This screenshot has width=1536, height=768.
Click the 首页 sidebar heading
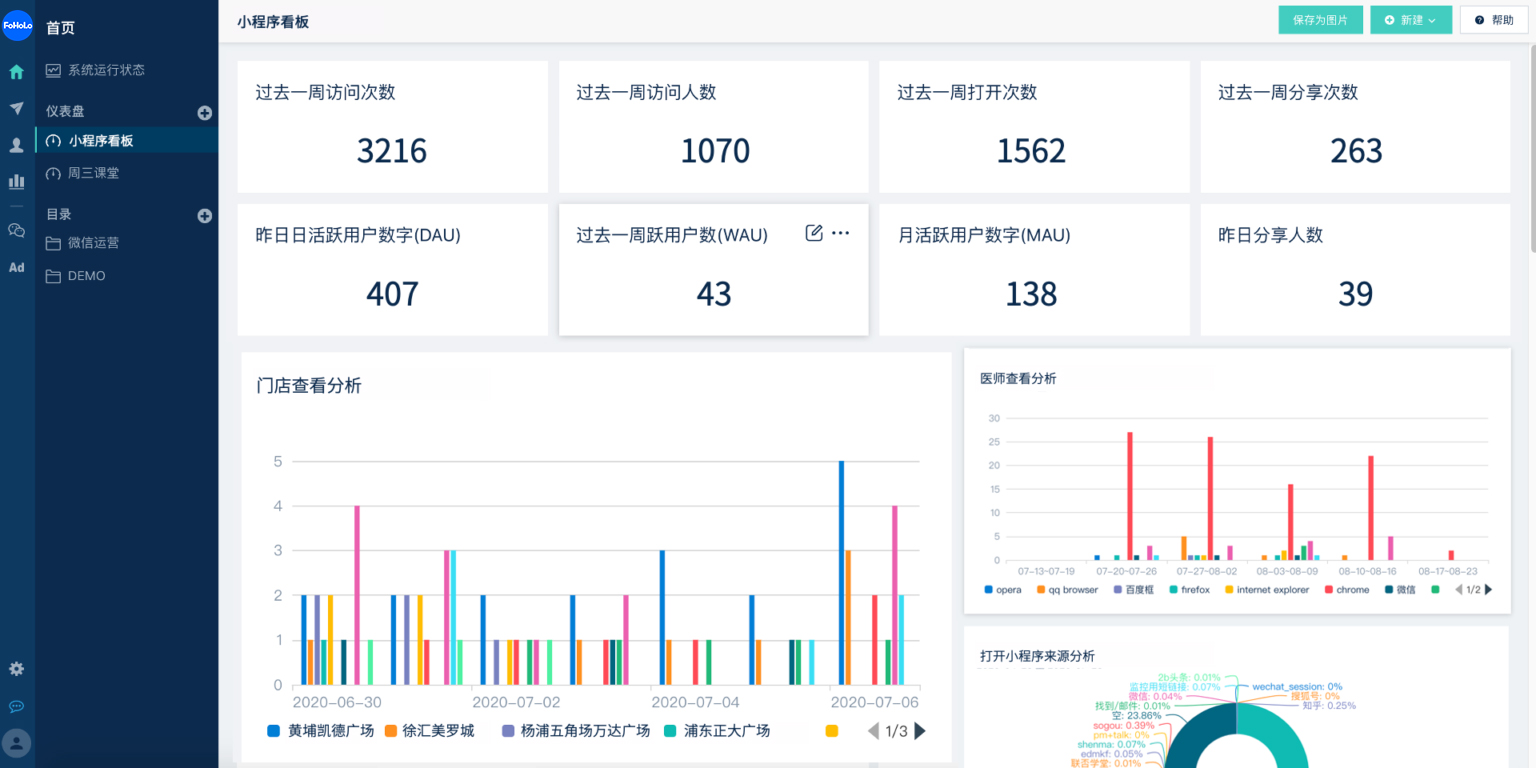pyautogui.click(x=60, y=29)
